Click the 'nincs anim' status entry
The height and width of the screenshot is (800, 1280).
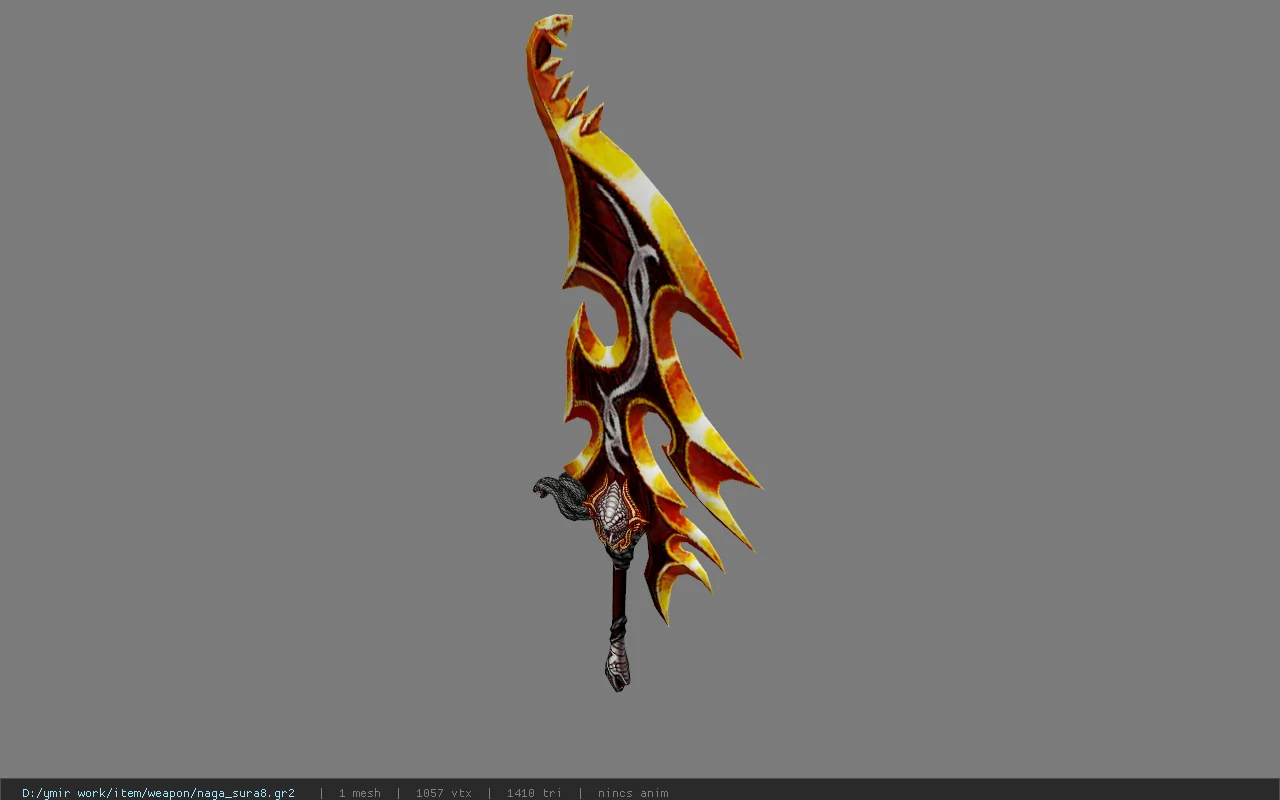tap(633, 793)
